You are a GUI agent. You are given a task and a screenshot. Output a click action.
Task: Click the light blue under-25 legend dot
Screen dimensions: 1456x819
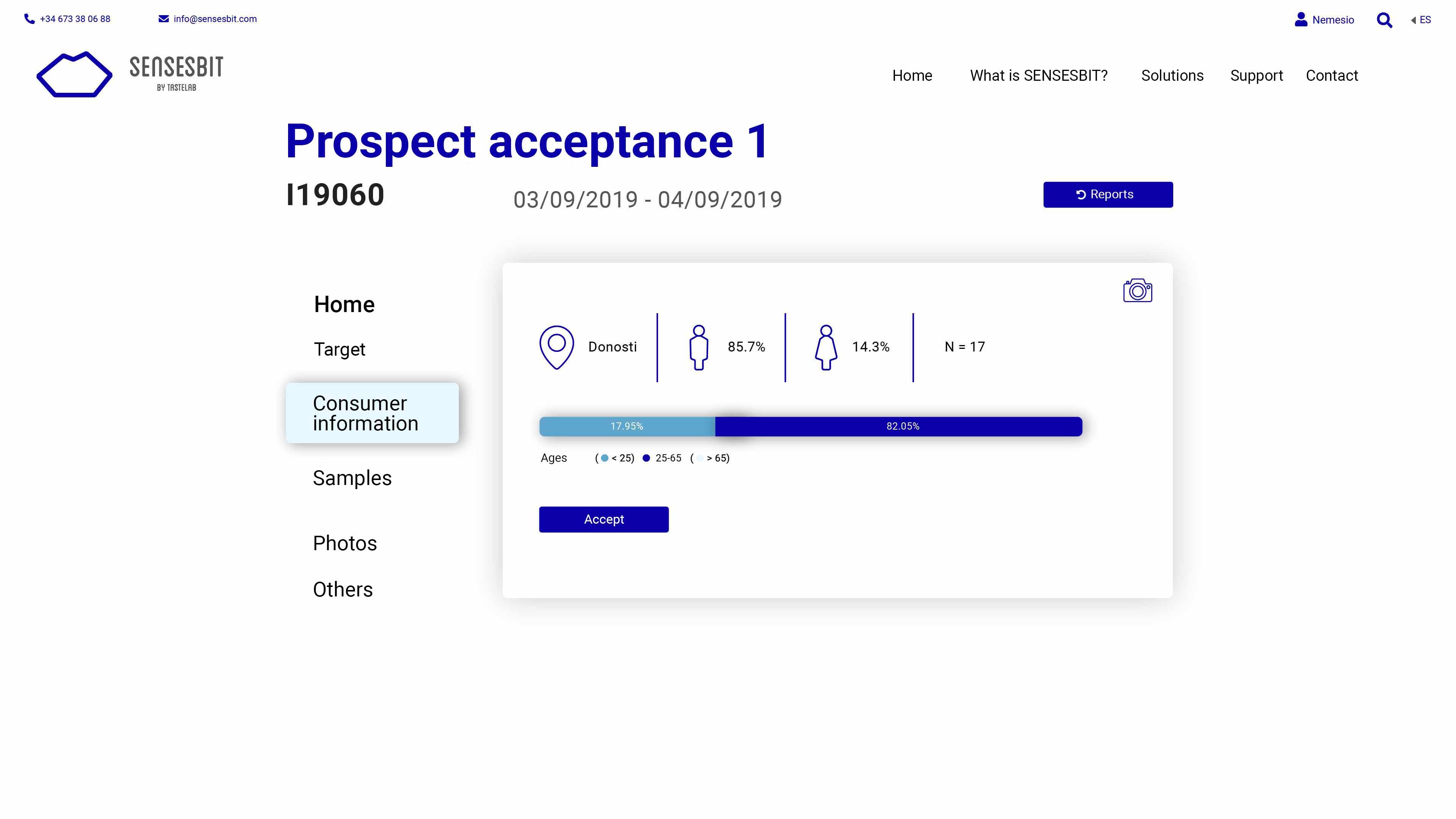[605, 458]
